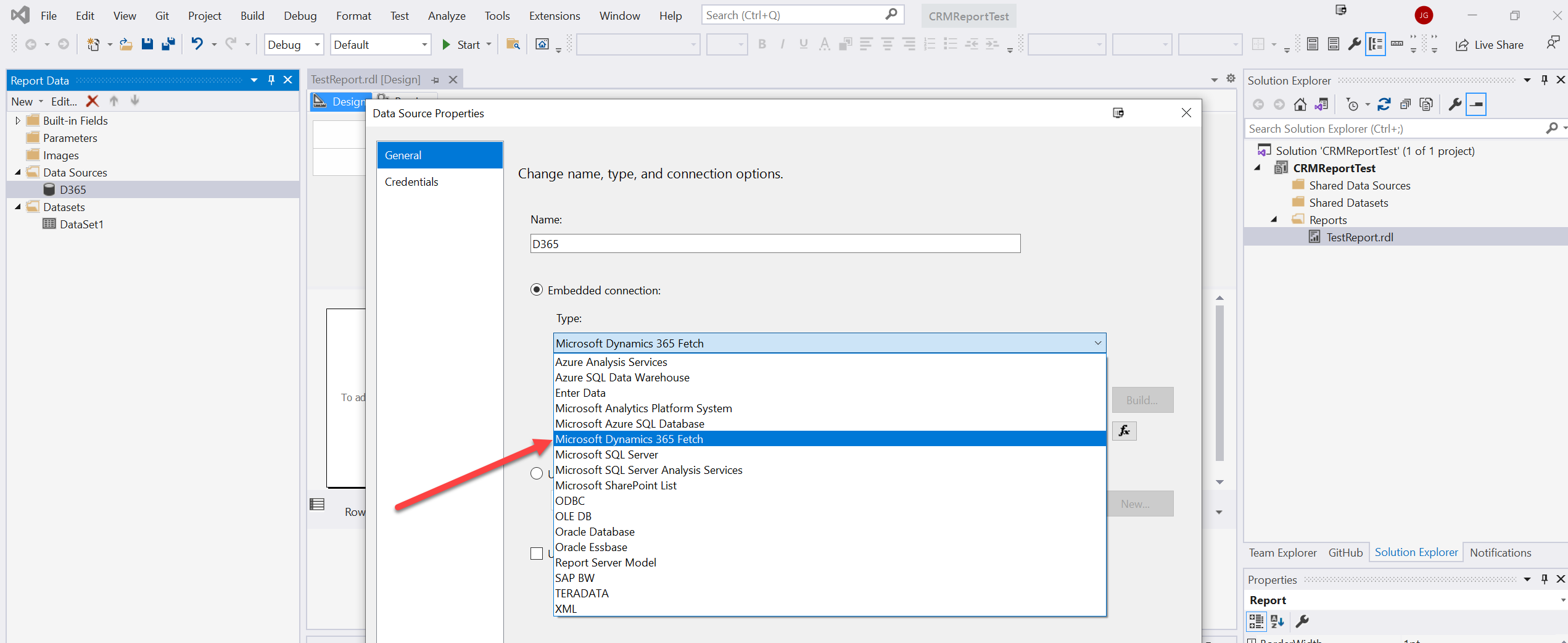Click the scroll-down arrow of design scrollbar
This screenshot has width=1568, height=643.
coord(1219,482)
